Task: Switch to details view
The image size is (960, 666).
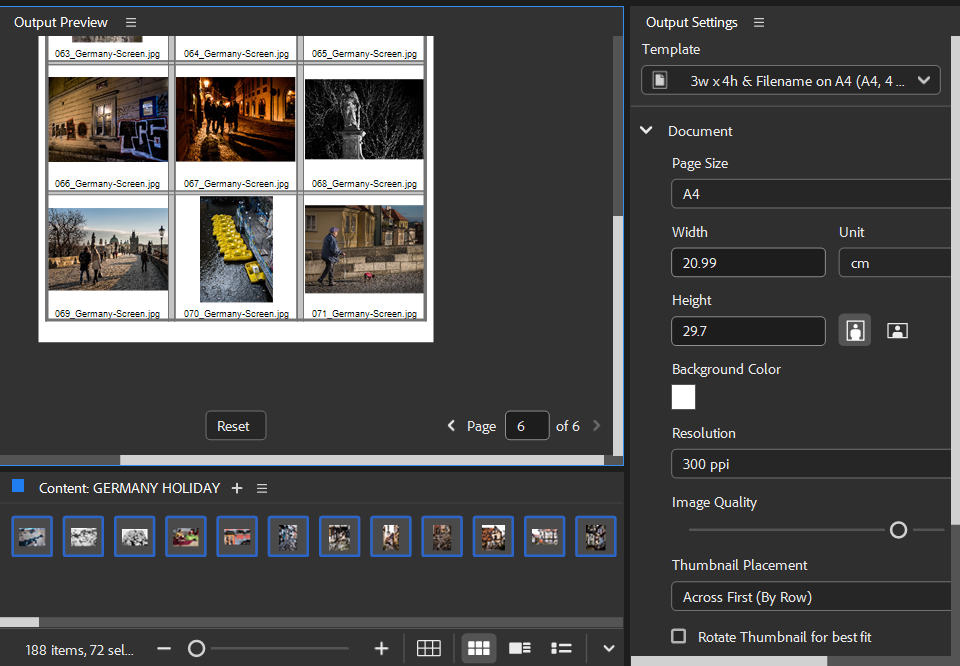Action: [519, 649]
